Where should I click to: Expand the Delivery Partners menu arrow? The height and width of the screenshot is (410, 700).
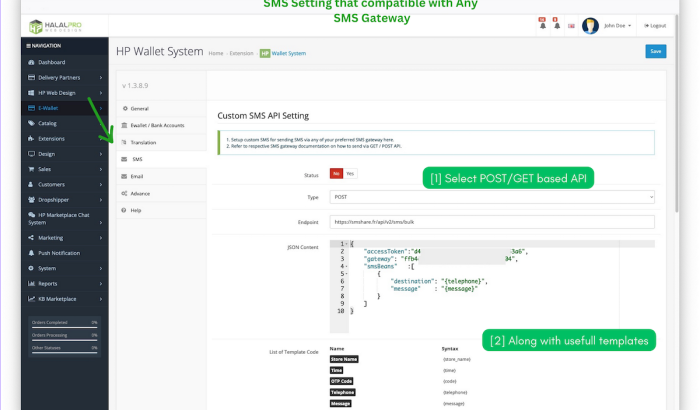(x=100, y=78)
